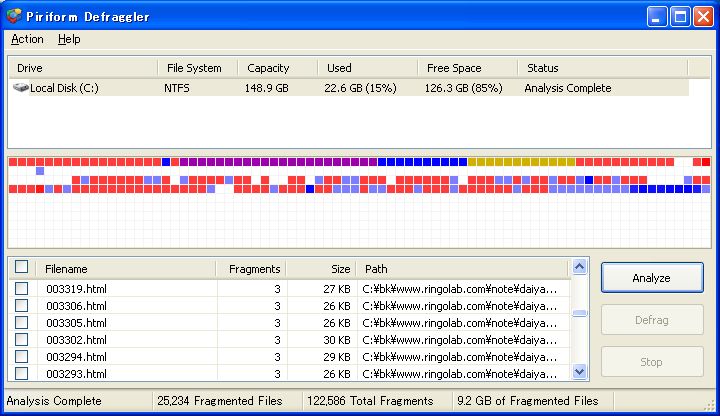This screenshot has width=720, height=416.
Task: Select the 003302.html filename
Action: pos(76,340)
